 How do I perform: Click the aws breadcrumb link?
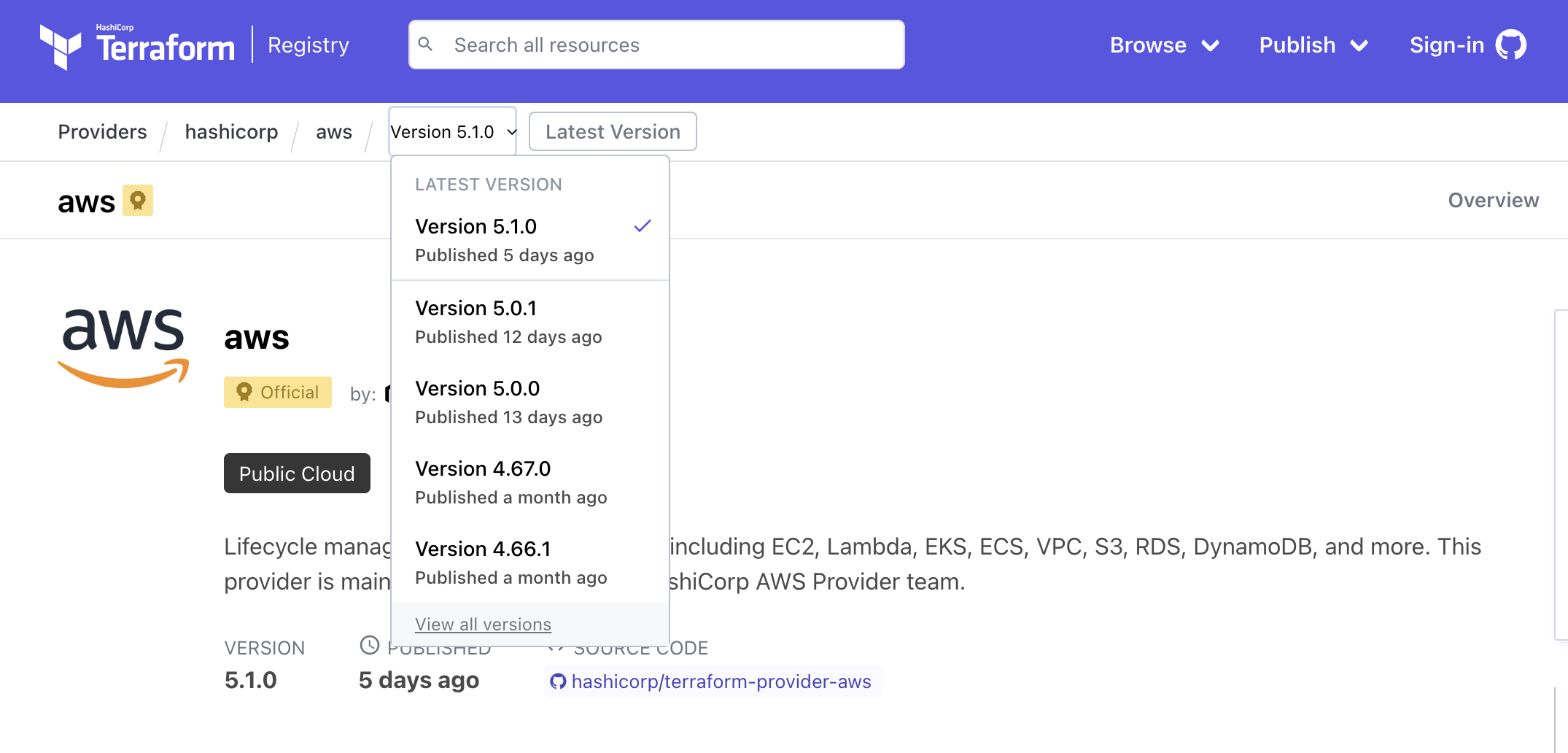334,131
